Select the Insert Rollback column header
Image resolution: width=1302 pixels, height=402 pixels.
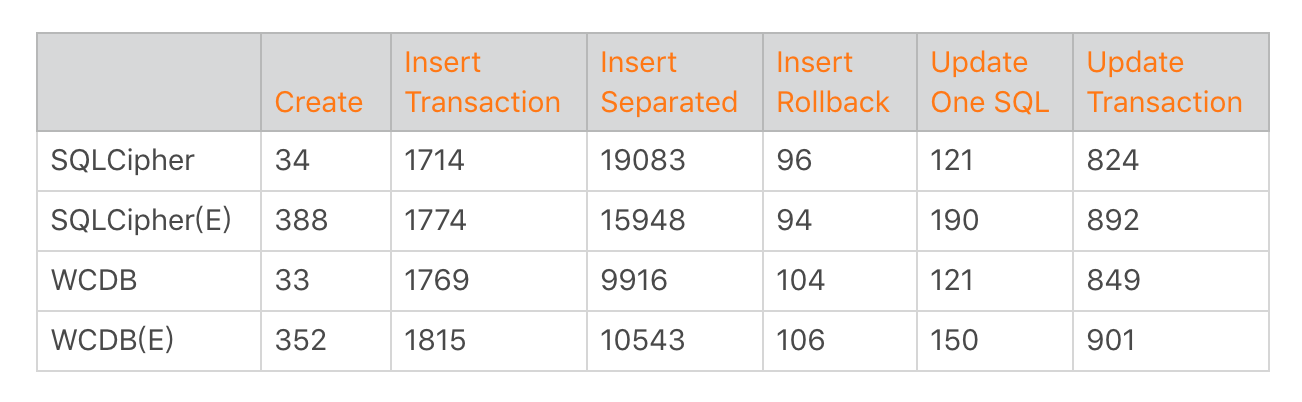click(832, 82)
